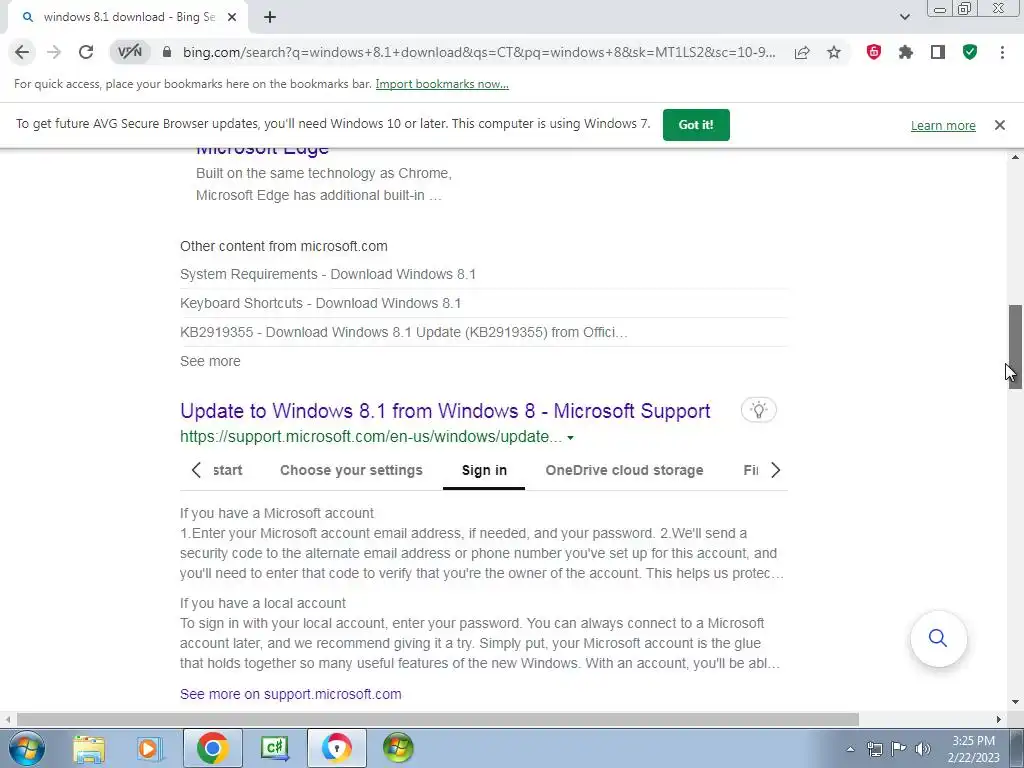Open the green Windows logo taskbar app
Viewport: 1024px width, 768px height.
tap(398, 748)
